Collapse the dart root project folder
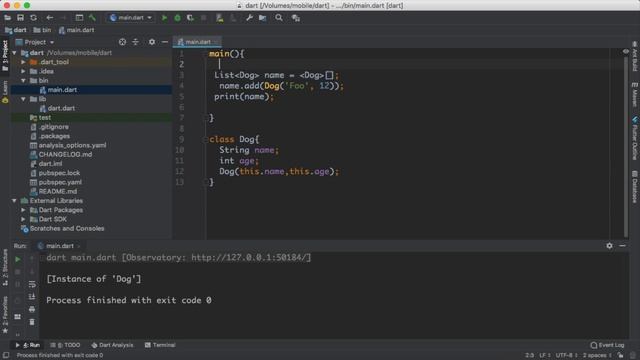 [x=14, y=53]
